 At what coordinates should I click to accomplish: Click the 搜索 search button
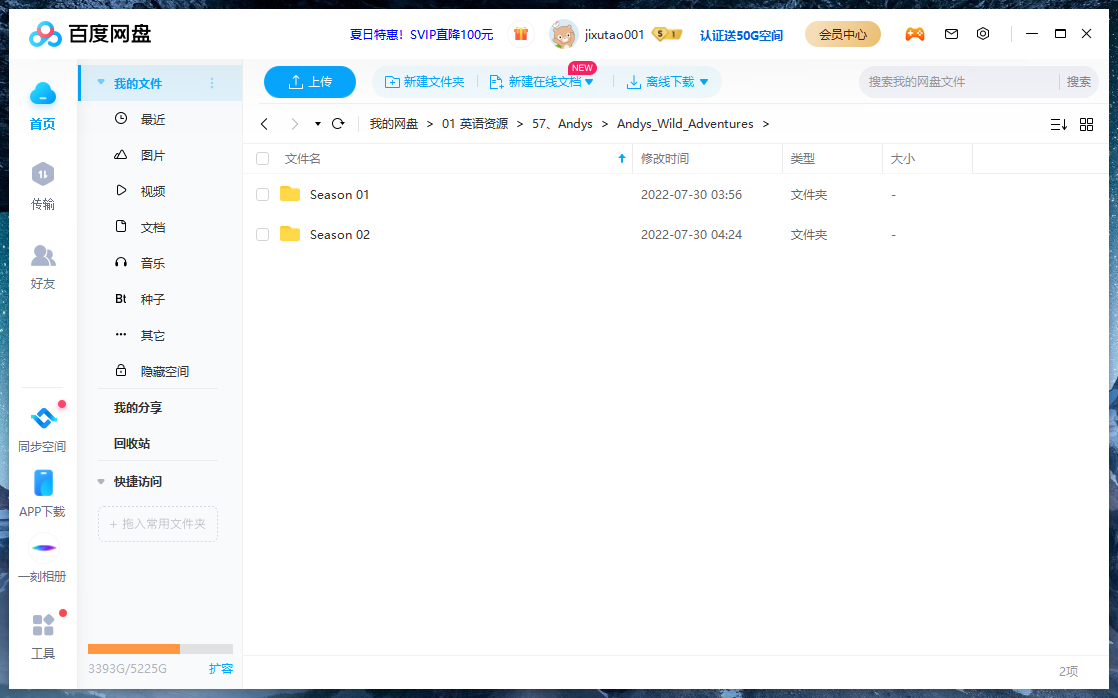[1078, 82]
